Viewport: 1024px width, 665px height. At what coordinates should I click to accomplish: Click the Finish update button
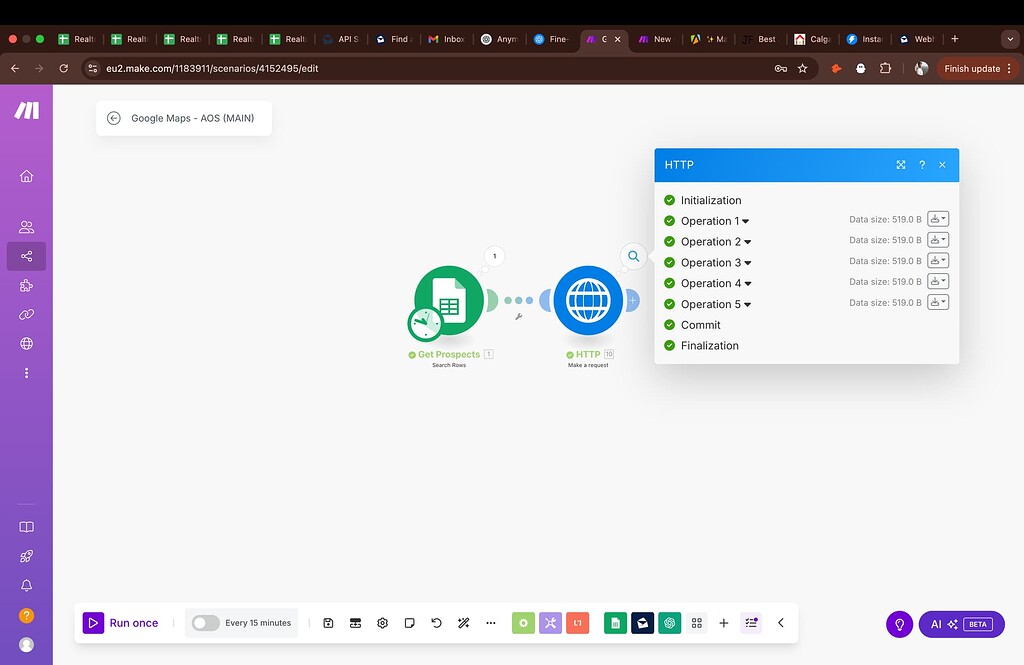973,68
